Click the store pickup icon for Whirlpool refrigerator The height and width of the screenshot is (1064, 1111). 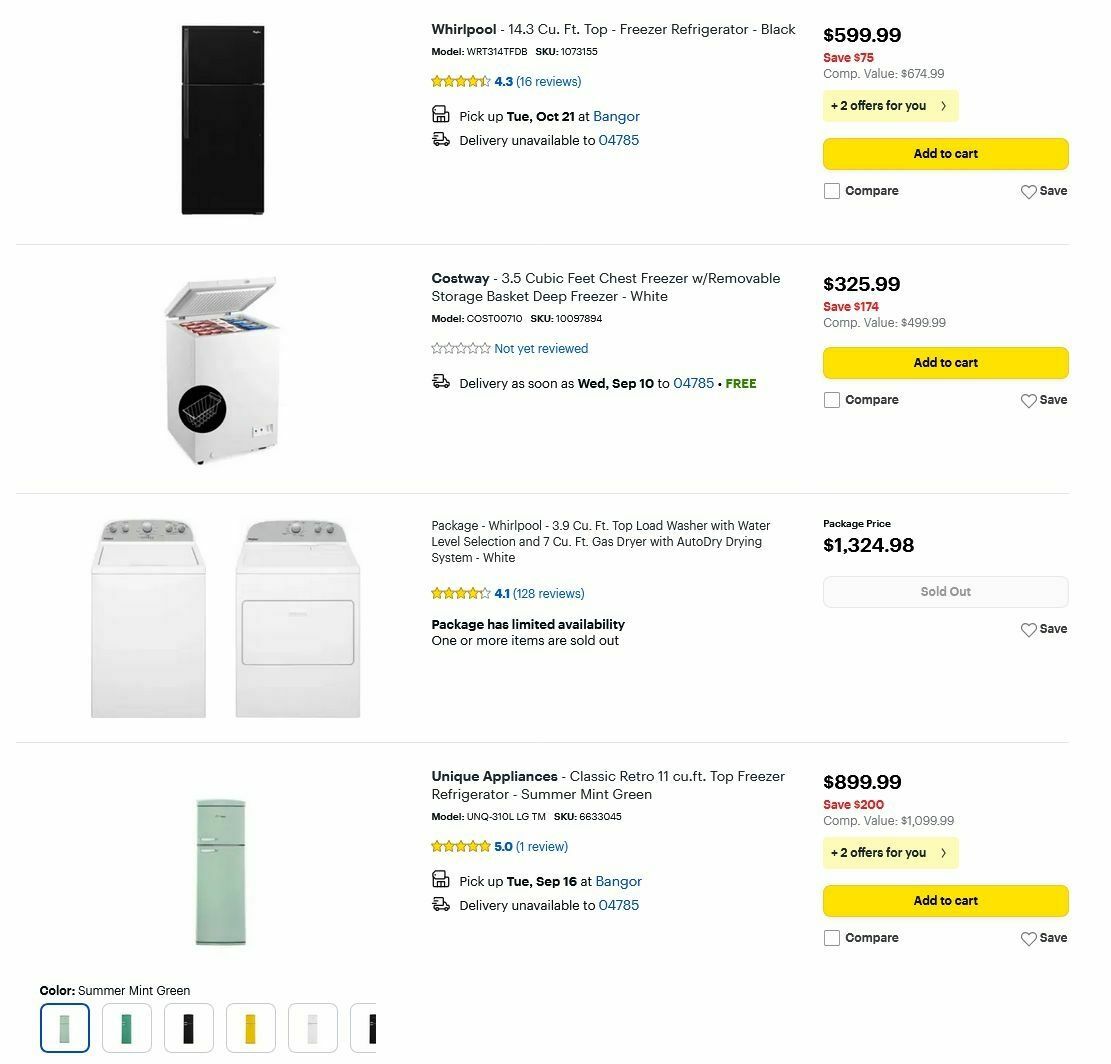click(441, 114)
